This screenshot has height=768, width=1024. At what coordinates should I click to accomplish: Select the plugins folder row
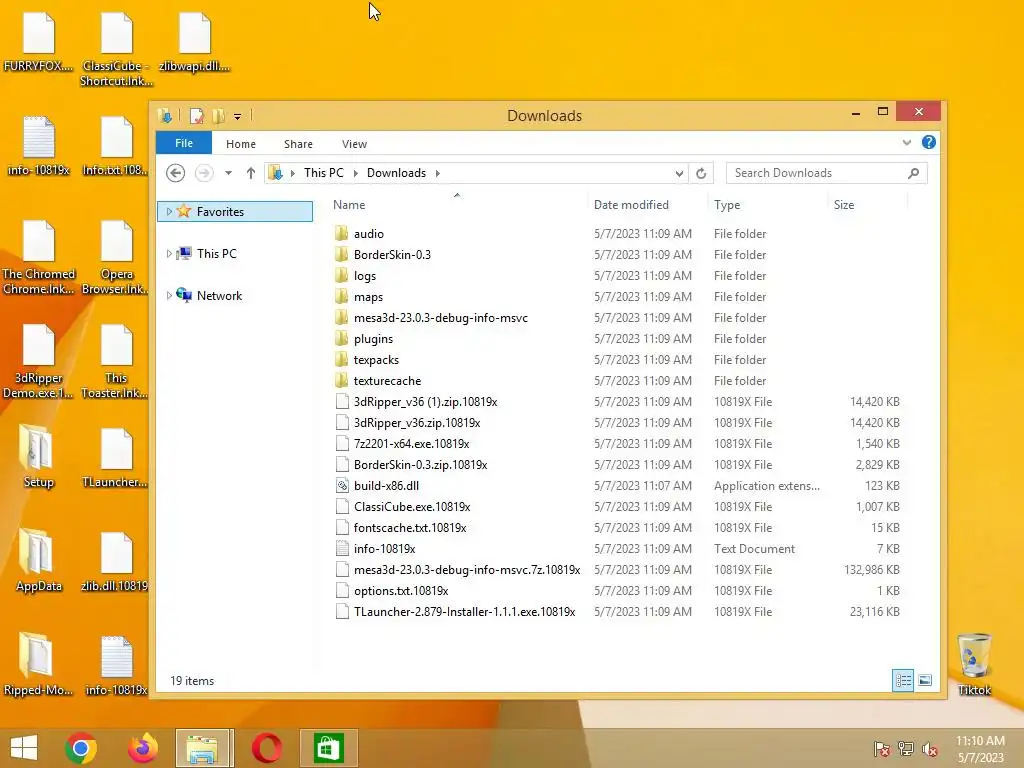coord(617,339)
